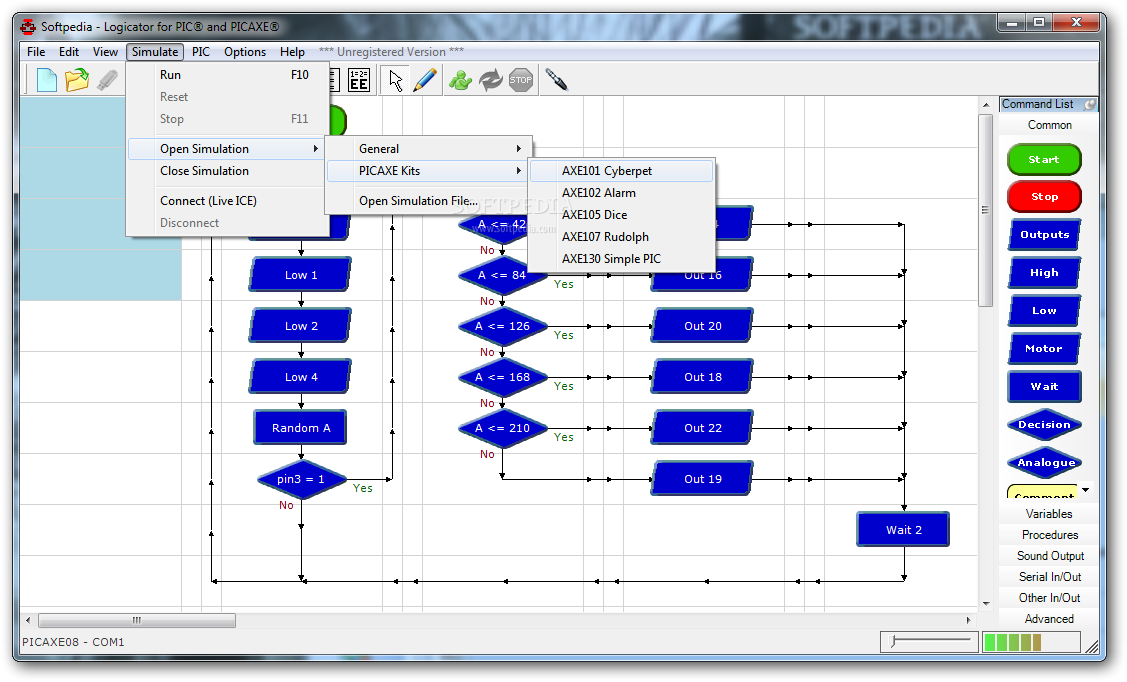
Task: Open the File menu
Action: 36,52
